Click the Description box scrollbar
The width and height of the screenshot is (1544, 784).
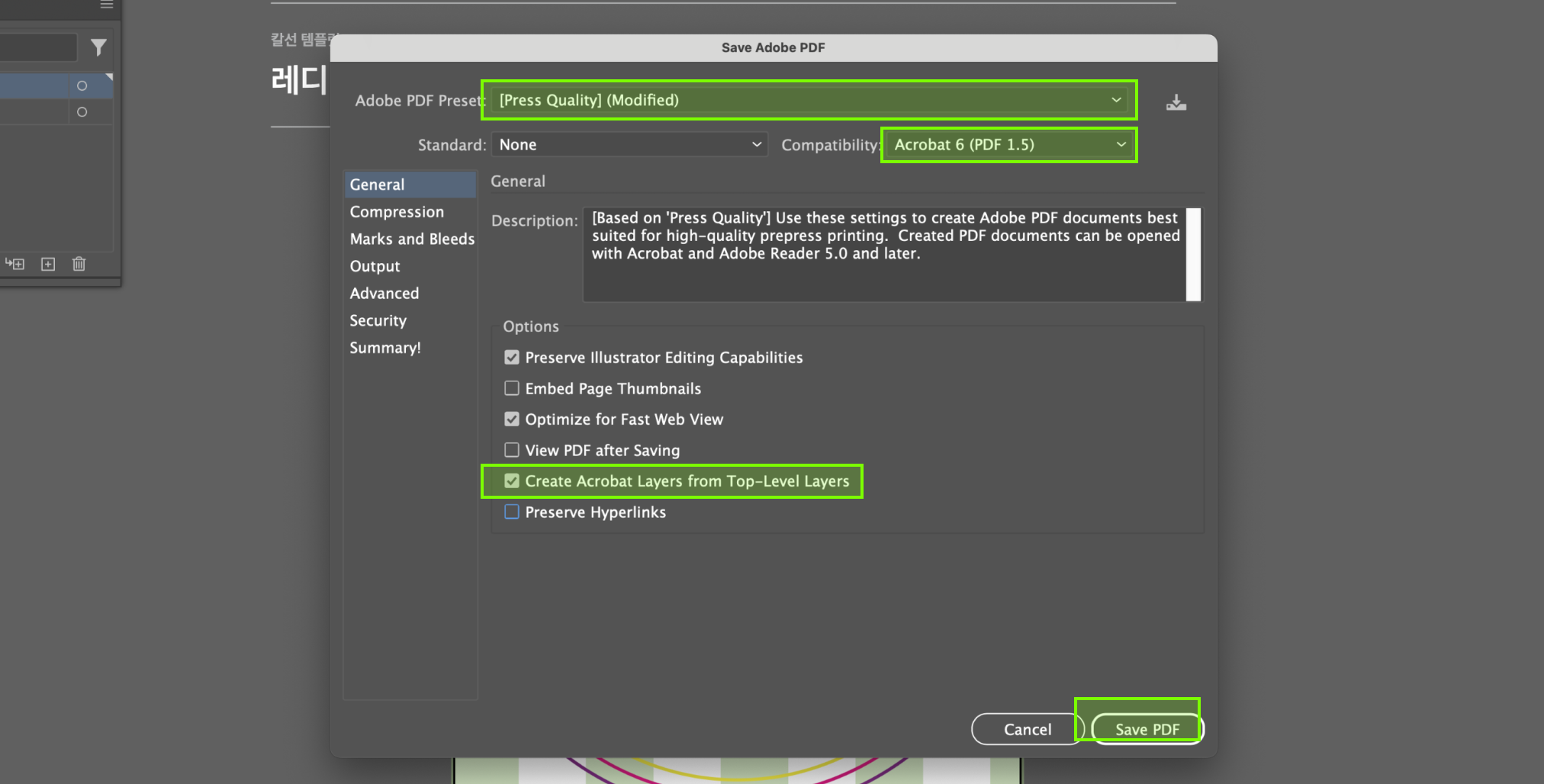(x=1193, y=254)
